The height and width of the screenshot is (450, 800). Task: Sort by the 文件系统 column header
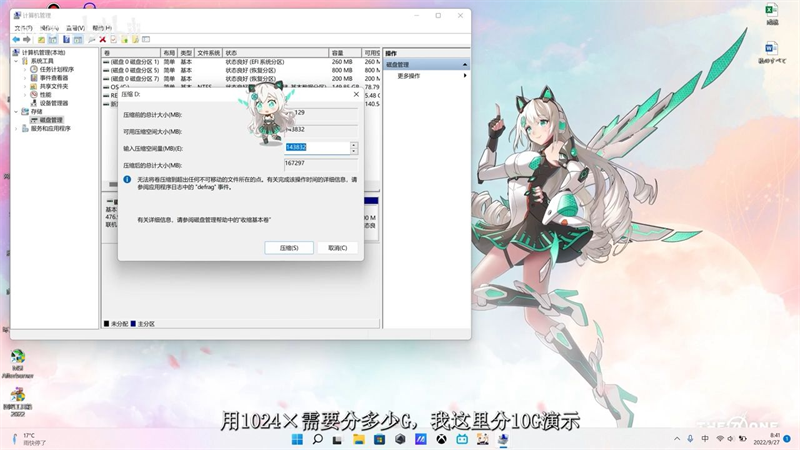(x=208, y=53)
